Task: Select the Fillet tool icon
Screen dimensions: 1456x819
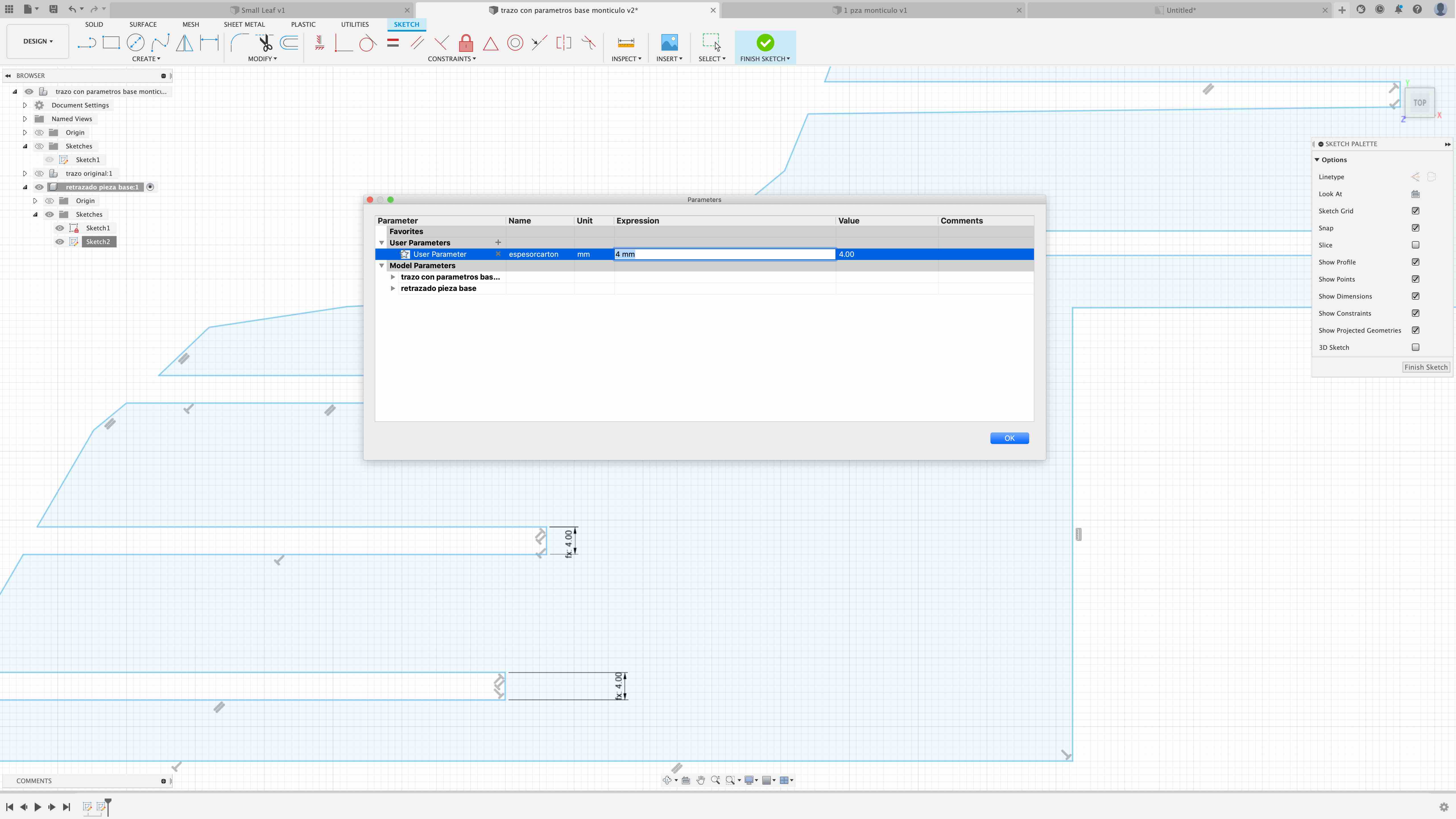Action: (239, 43)
